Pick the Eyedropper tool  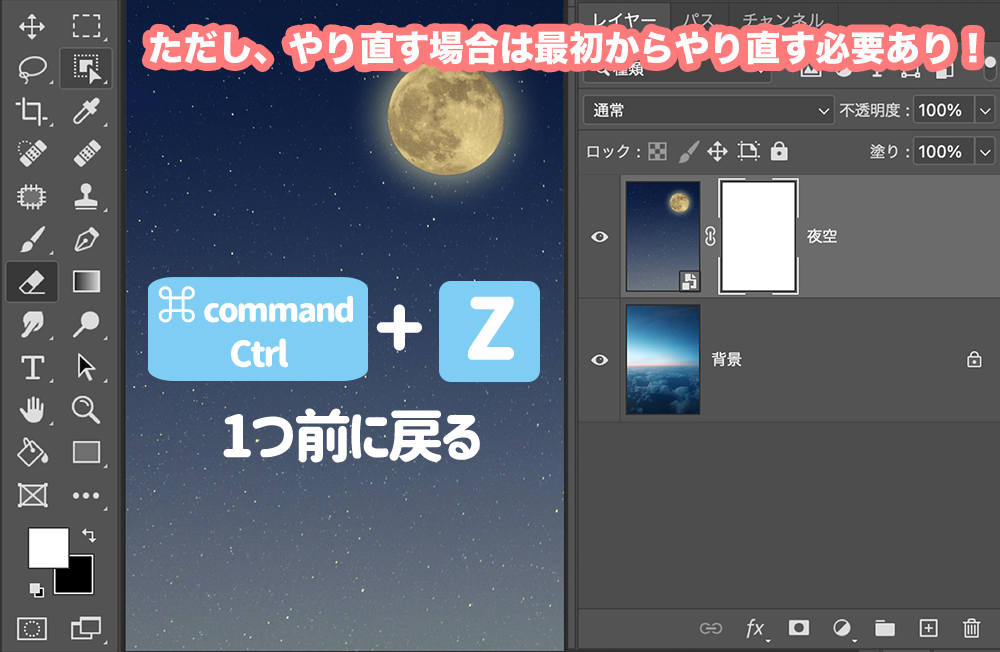[86, 111]
